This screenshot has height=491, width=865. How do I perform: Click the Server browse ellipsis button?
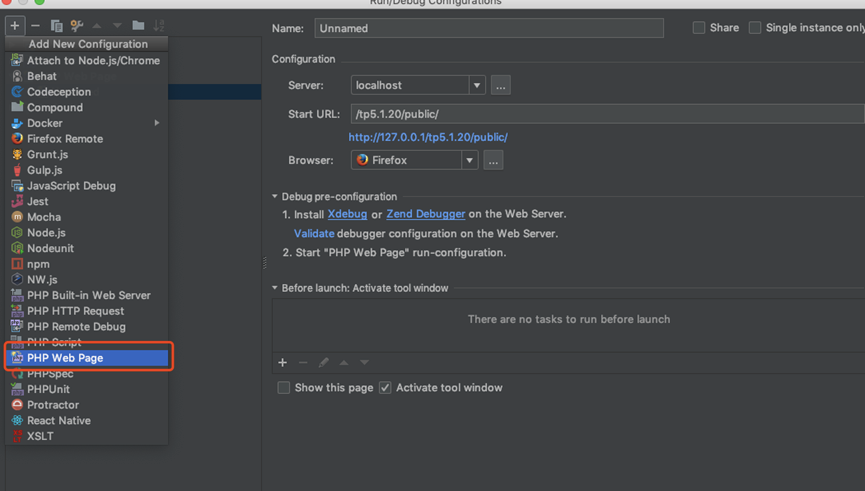point(500,86)
